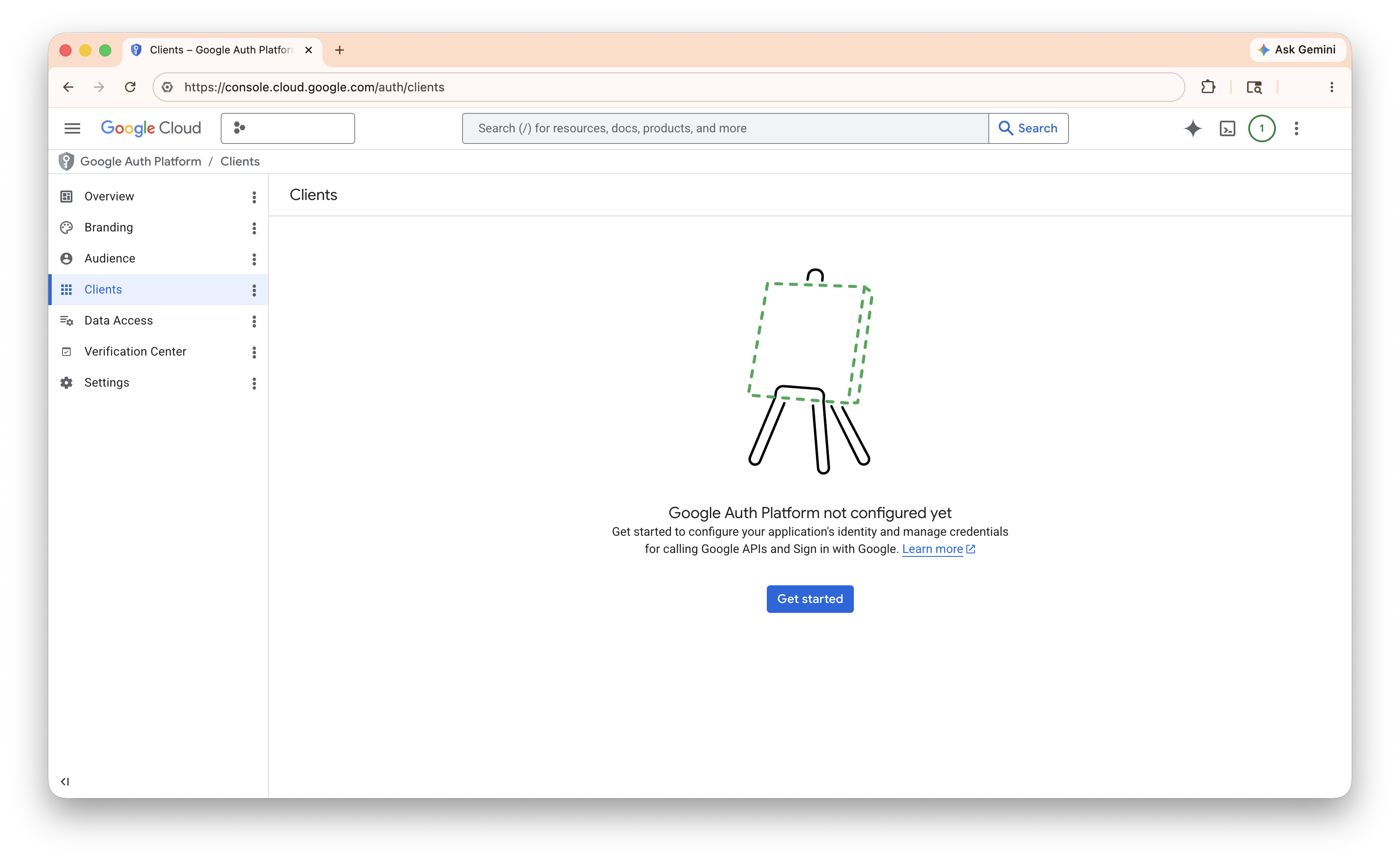The image size is (1400, 862).
Task: Open Overview in the sidebar
Action: coord(158,196)
